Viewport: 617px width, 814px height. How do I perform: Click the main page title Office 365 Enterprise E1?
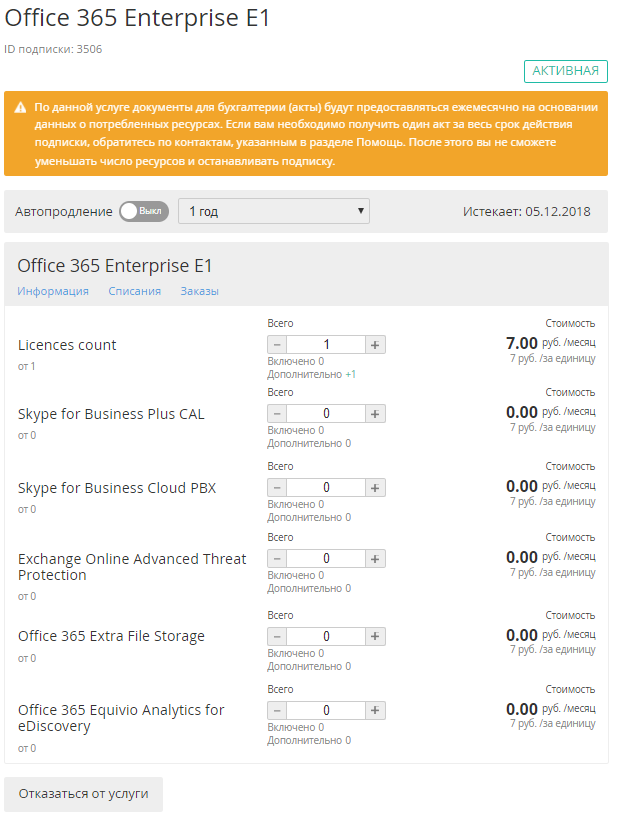click(138, 18)
